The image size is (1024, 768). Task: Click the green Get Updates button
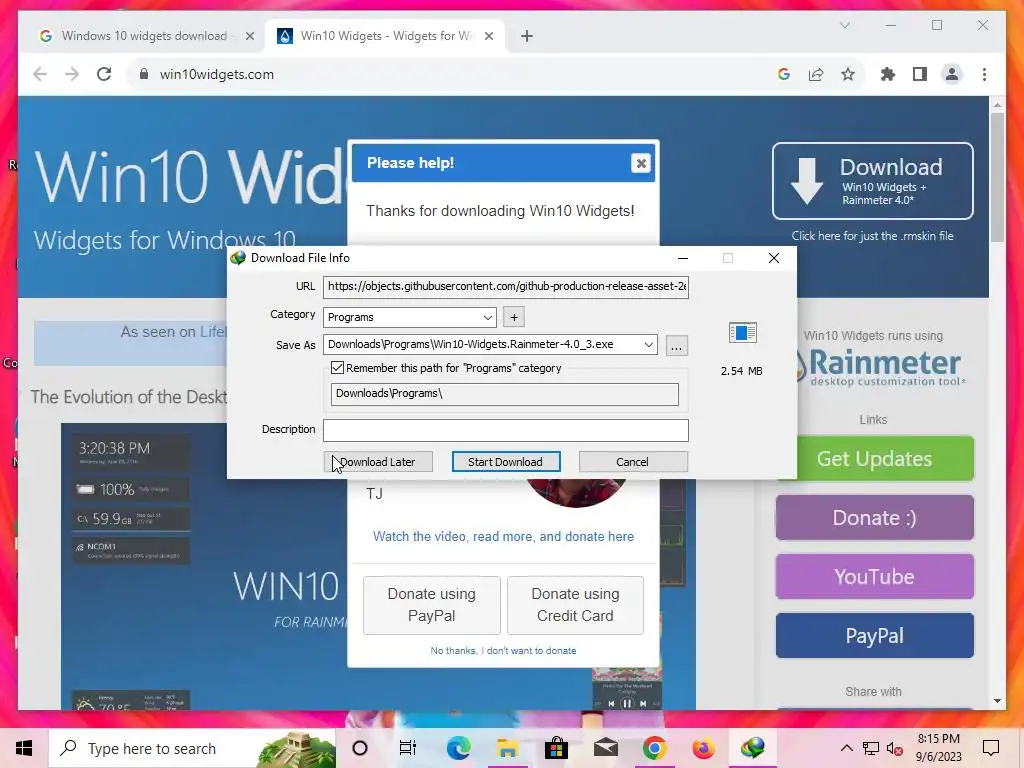pyautogui.click(x=874, y=459)
